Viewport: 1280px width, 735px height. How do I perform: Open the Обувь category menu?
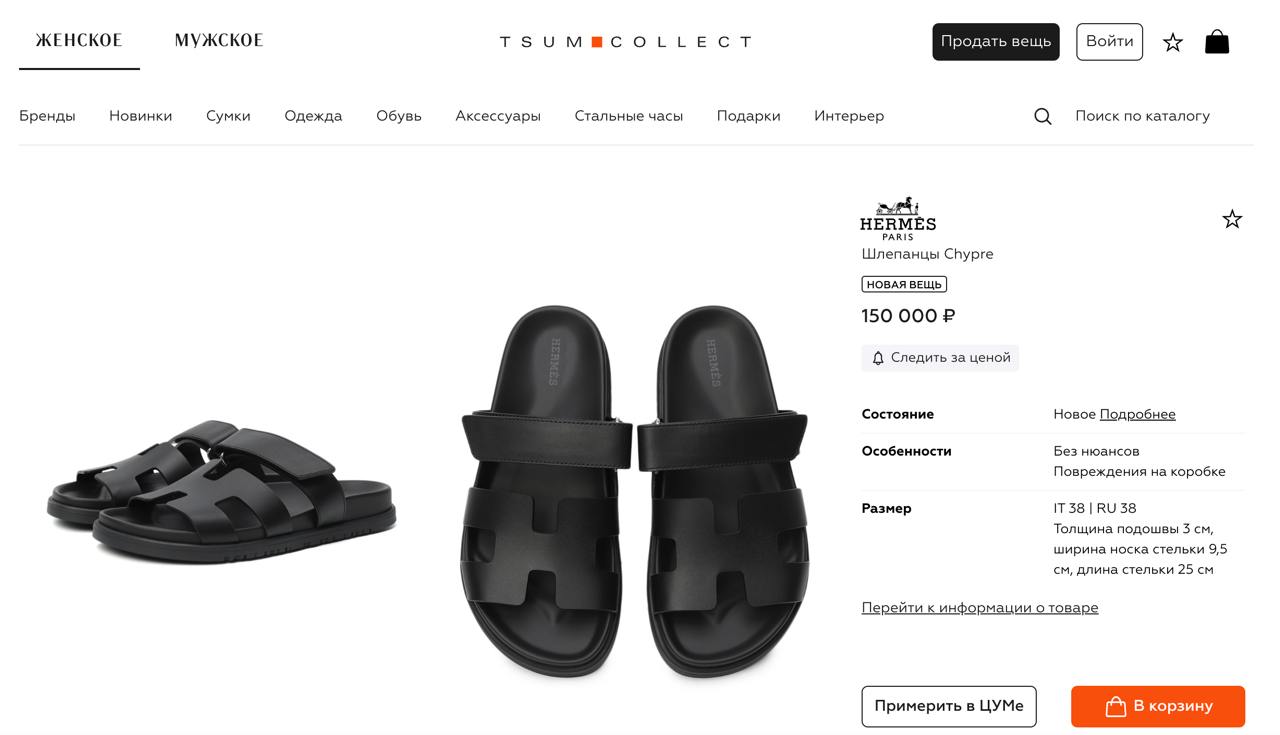[399, 116]
